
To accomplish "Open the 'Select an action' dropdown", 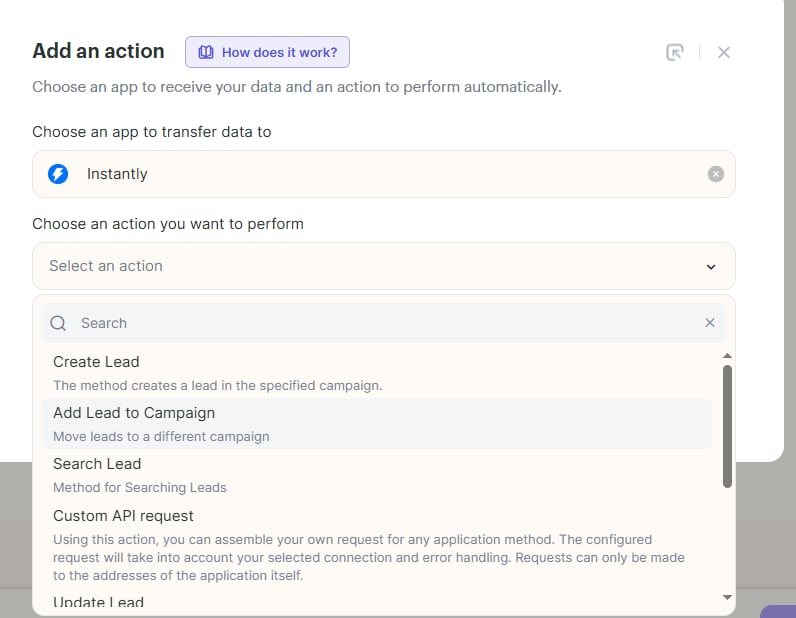I will [383, 266].
